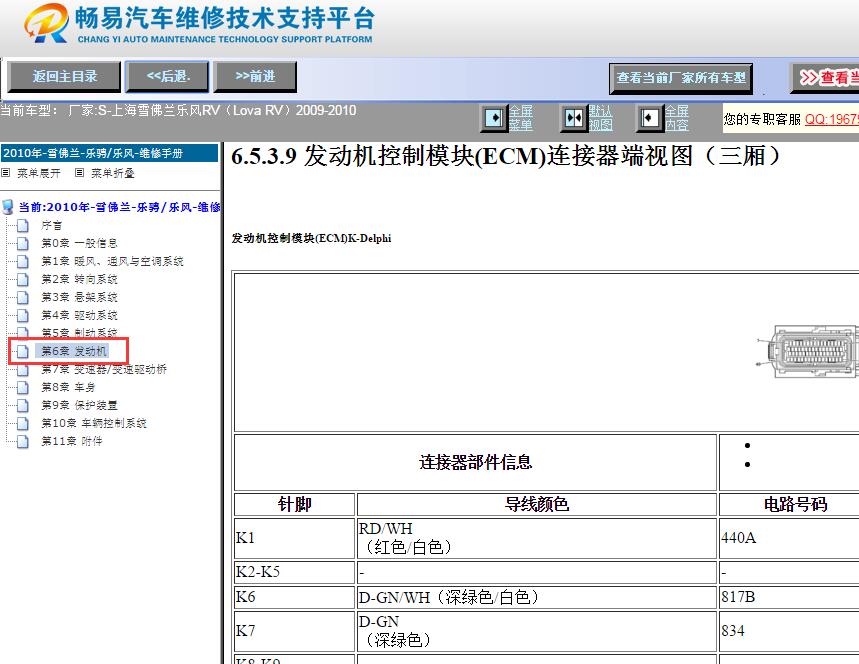Open chapter 第8章 车身
This screenshot has height=664, width=859.
click(x=68, y=387)
